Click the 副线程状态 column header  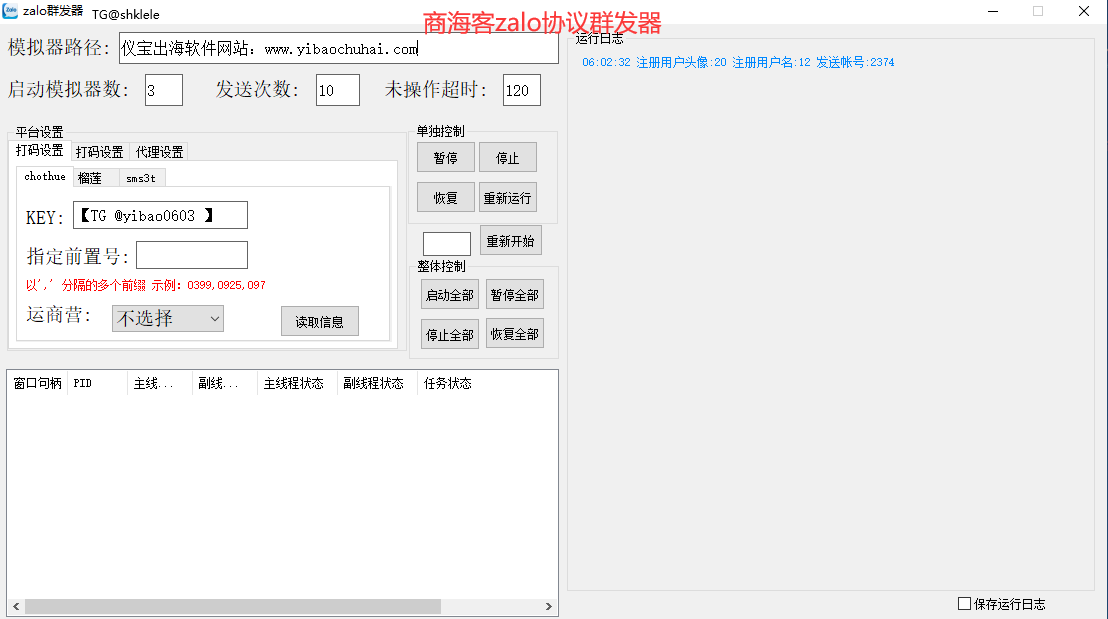click(x=377, y=383)
